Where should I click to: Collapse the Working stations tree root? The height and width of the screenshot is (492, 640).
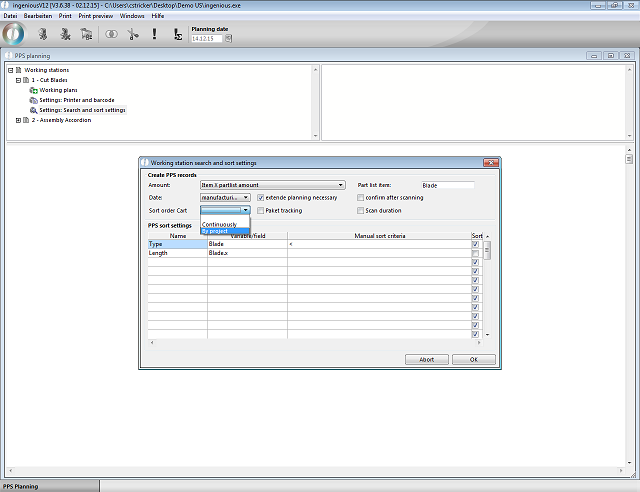[11, 70]
